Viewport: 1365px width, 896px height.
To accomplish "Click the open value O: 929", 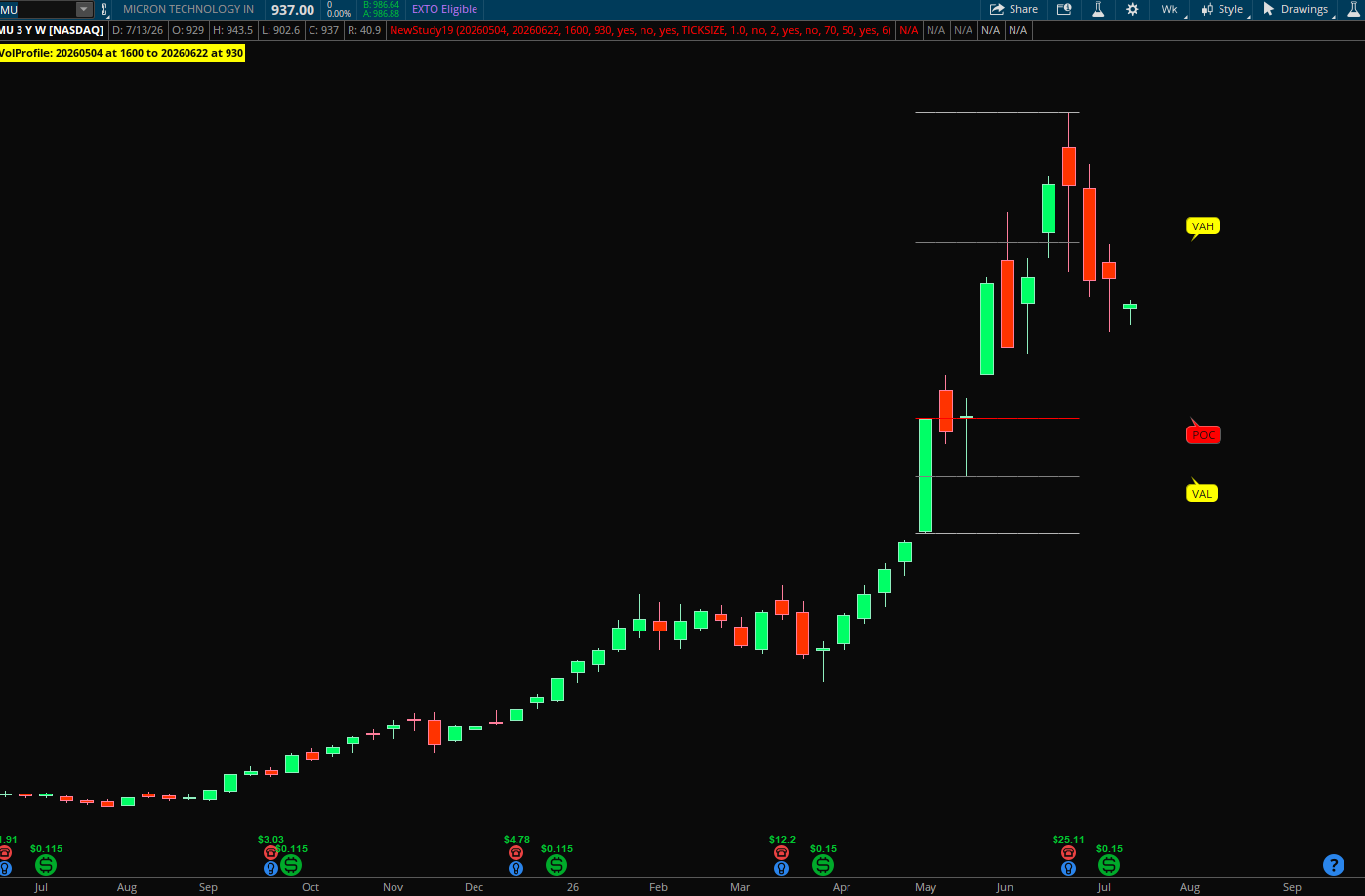I will click(x=188, y=30).
